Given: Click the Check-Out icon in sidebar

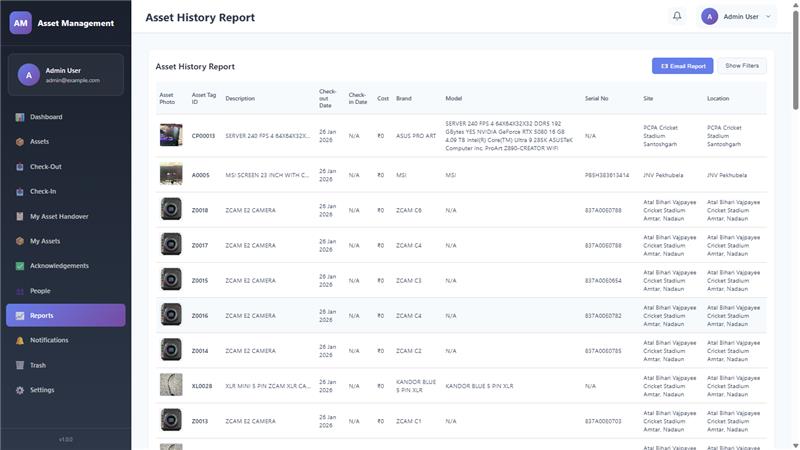Looking at the screenshot, I should (20, 167).
